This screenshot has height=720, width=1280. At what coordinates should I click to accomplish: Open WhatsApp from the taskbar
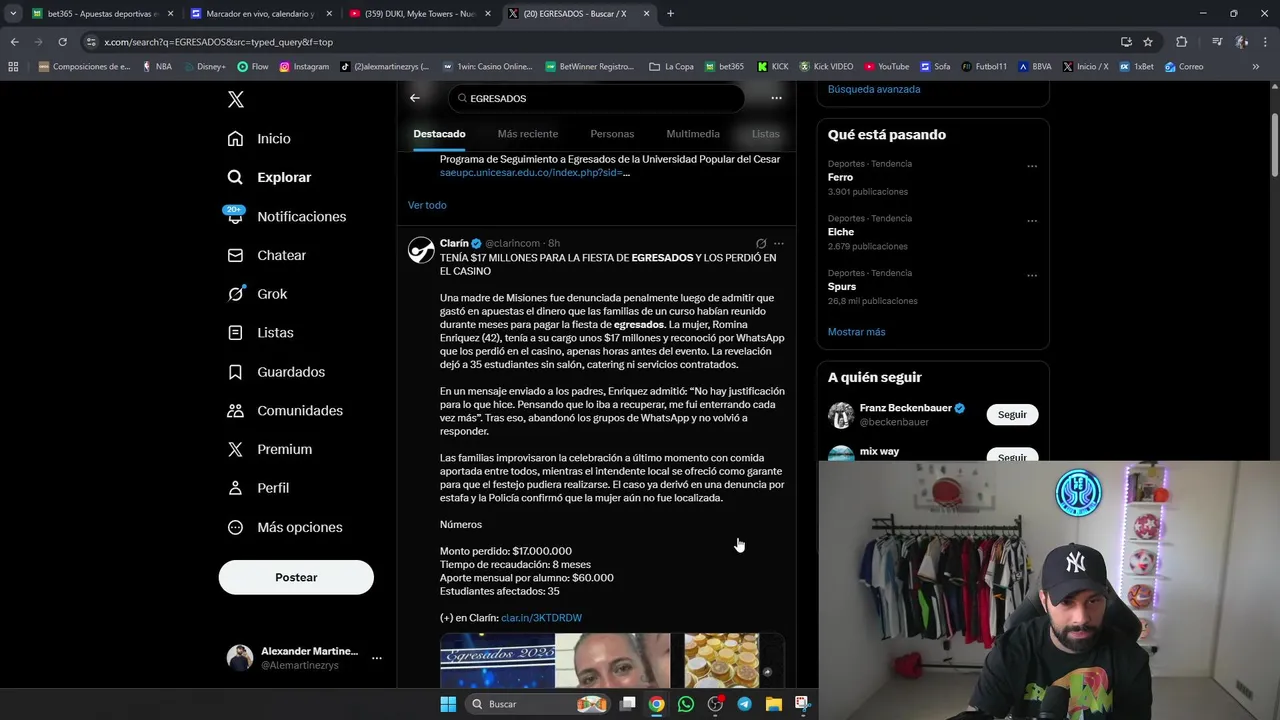coord(685,704)
